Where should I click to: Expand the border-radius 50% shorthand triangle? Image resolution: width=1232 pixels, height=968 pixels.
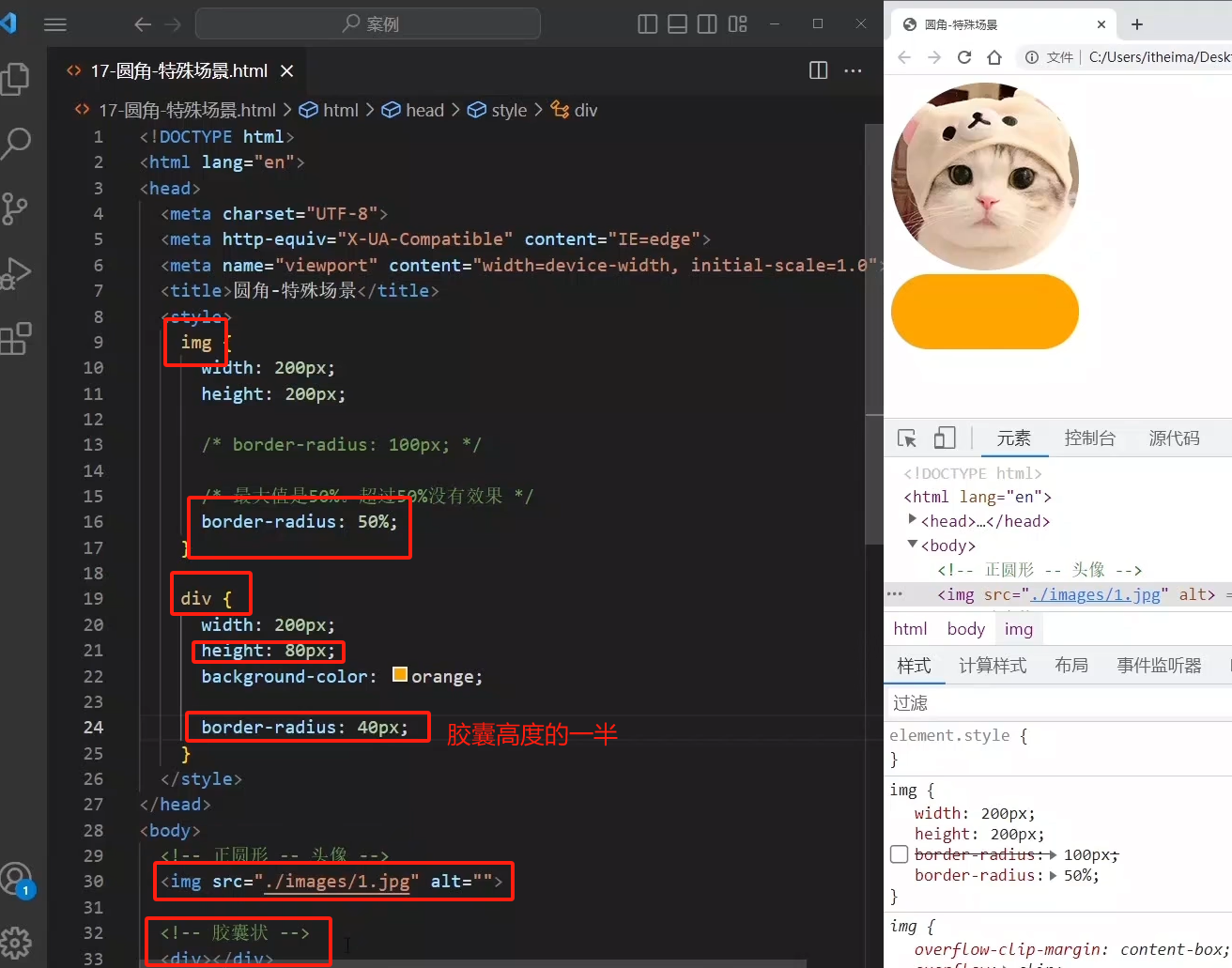pos(1054,875)
